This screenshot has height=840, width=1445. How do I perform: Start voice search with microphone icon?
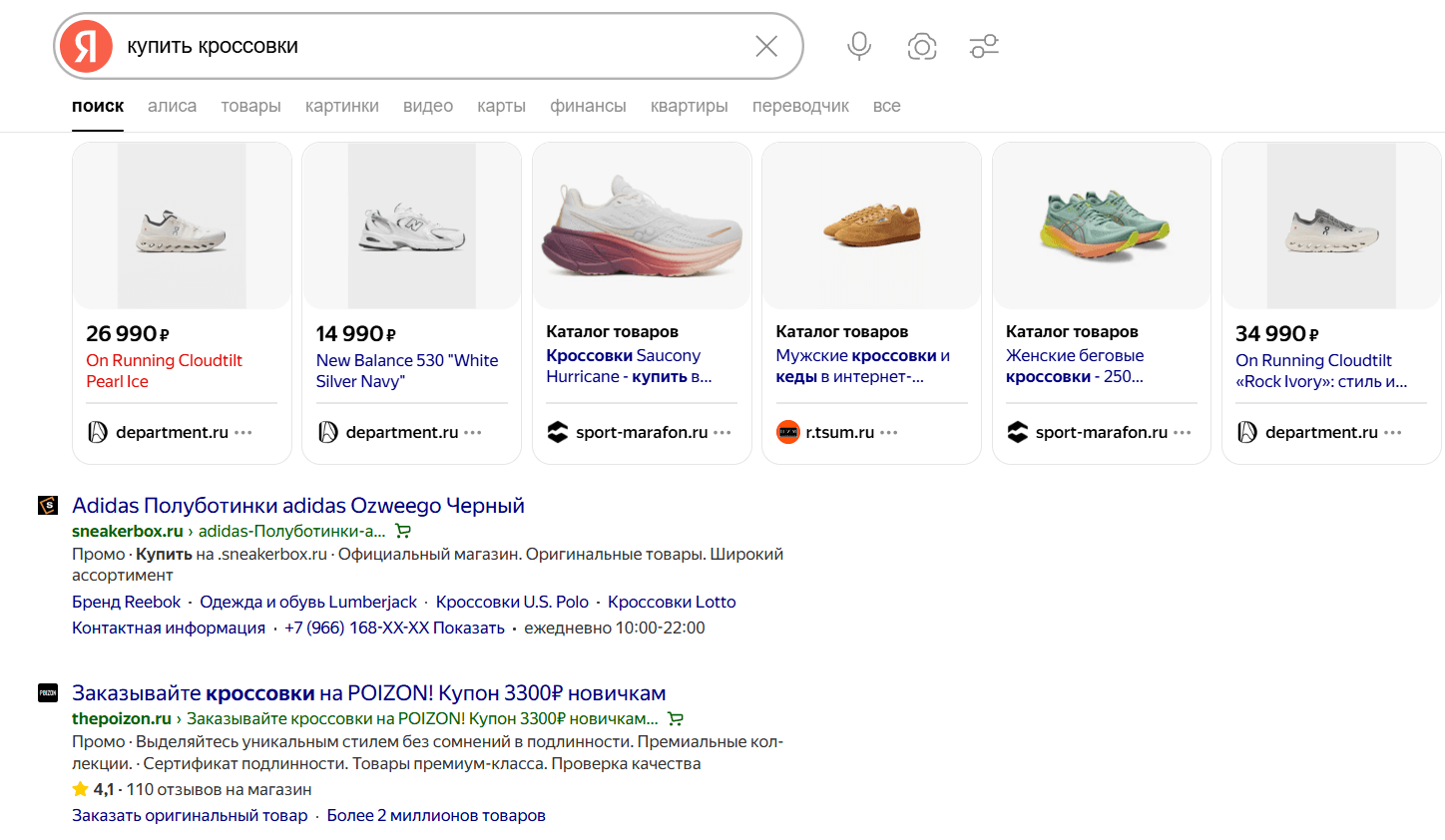pos(859,46)
